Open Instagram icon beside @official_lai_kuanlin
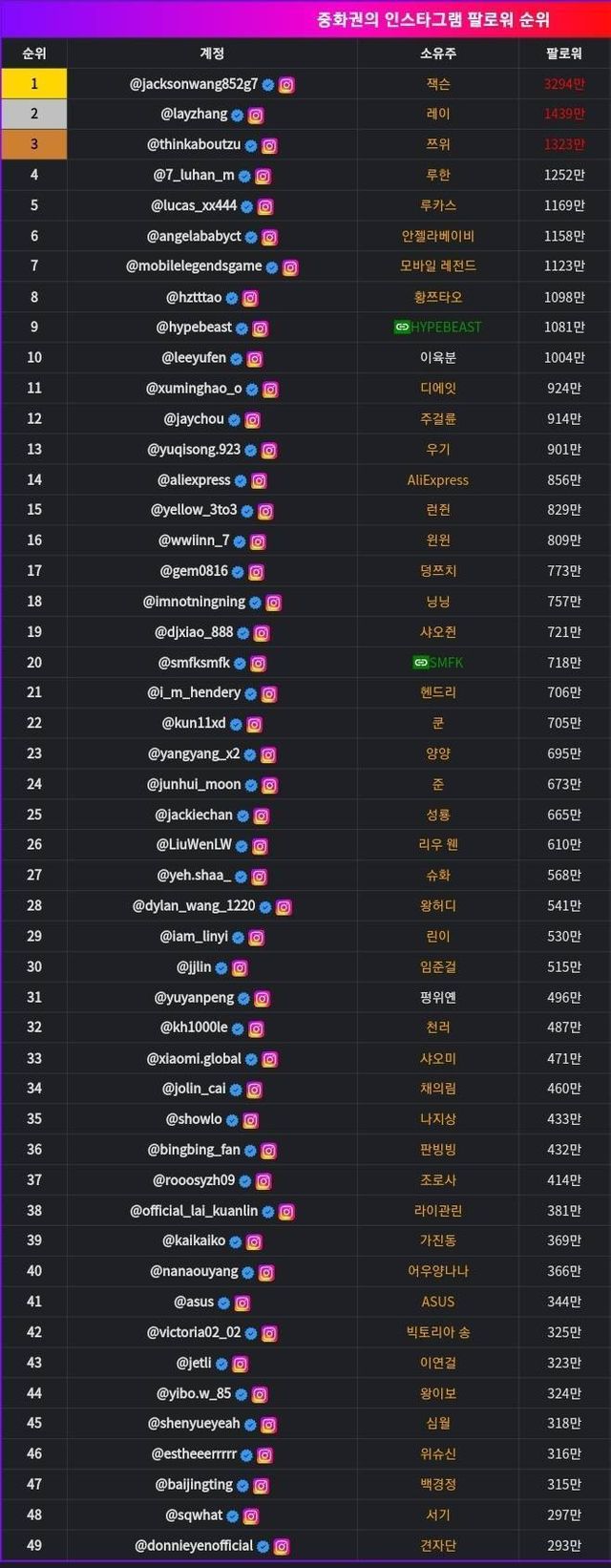 (x=286, y=1212)
